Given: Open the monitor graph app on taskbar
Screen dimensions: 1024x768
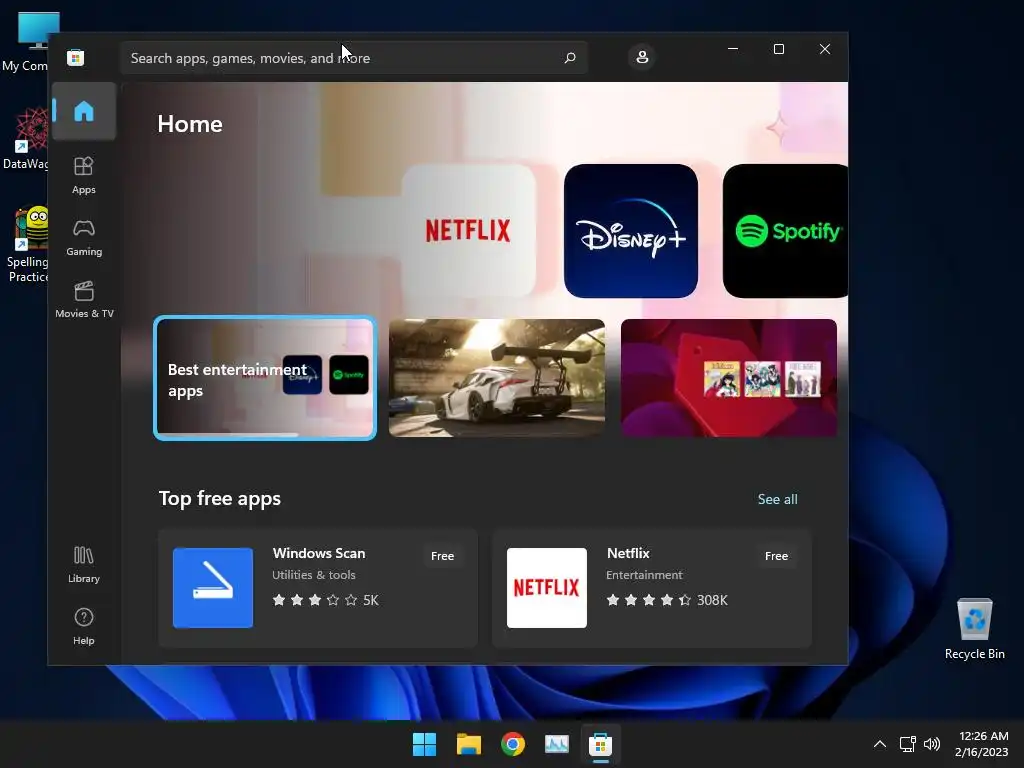Looking at the screenshot, I should (556, 744).
